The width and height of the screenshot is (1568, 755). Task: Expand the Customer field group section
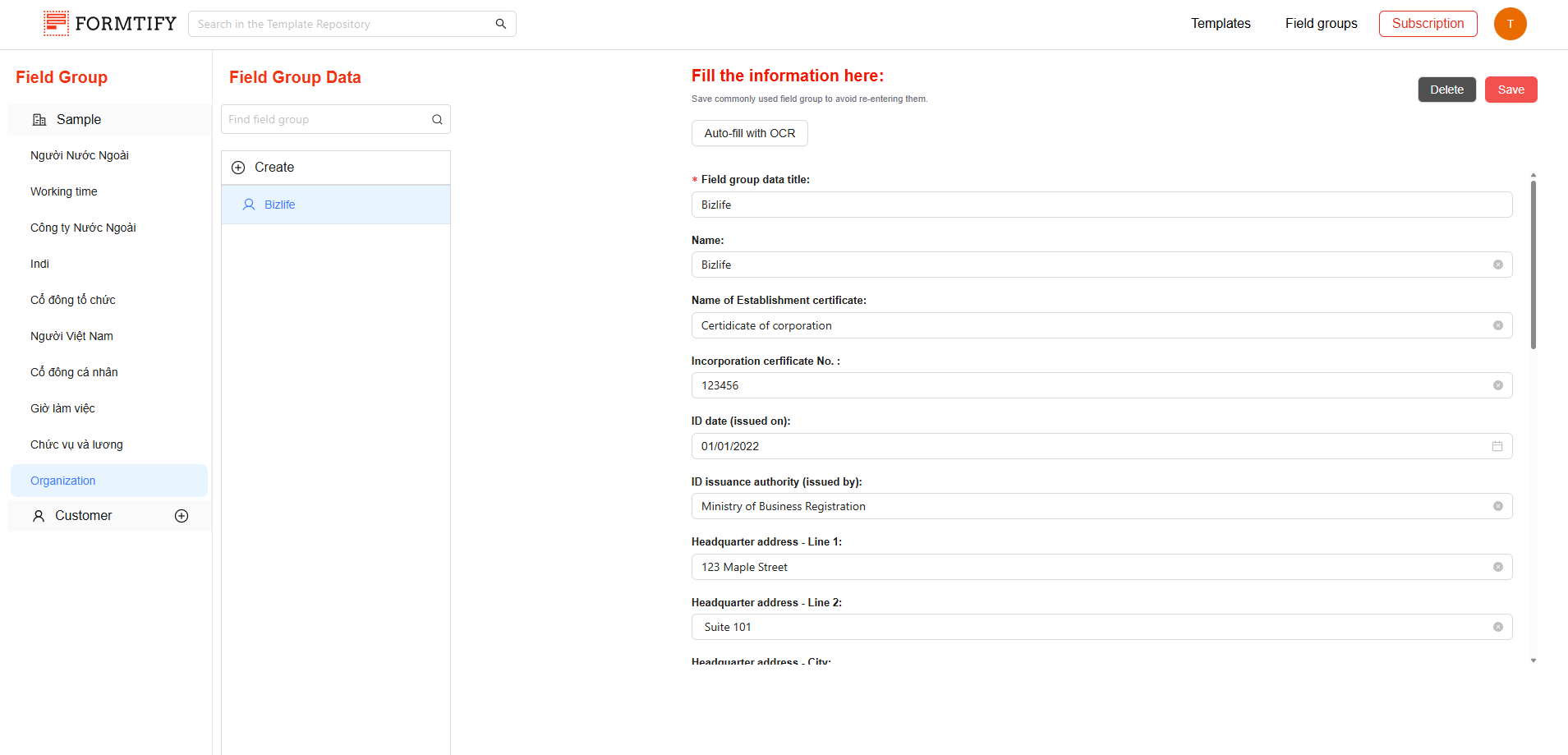[83, 516]
